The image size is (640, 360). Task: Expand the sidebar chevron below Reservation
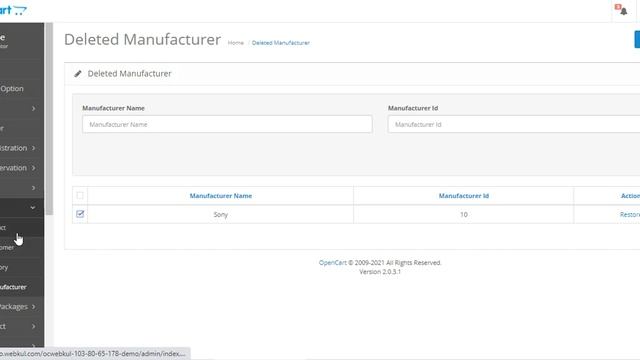pos(33,188)
